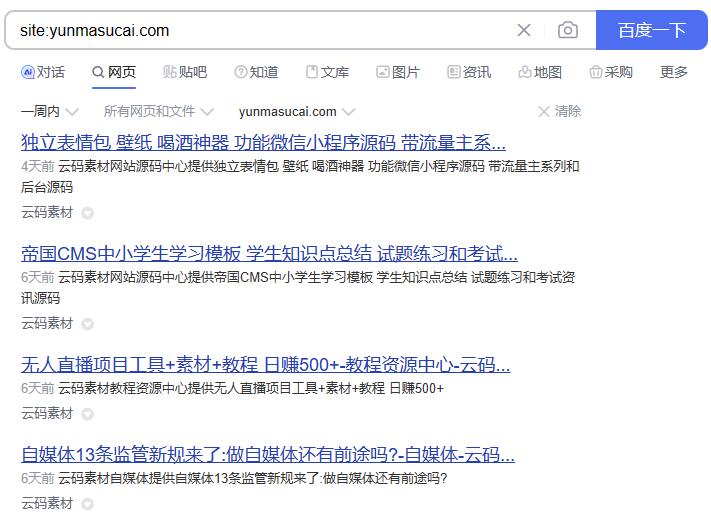This screenshot has height=515, width=711.
Task: Expand the 一周内 time filter dropdown
Action: click(47, 111)
